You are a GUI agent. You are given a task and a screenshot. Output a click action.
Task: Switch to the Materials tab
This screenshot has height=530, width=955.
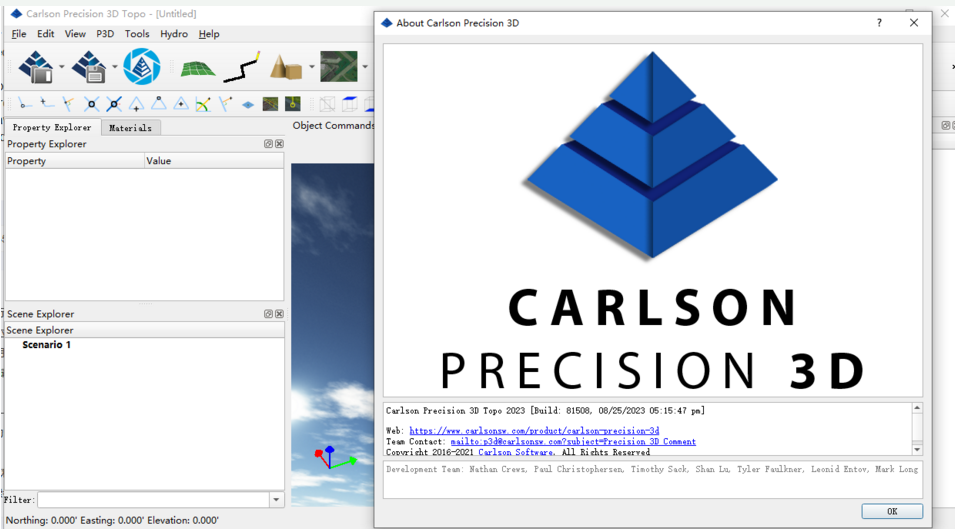(130, 128)
